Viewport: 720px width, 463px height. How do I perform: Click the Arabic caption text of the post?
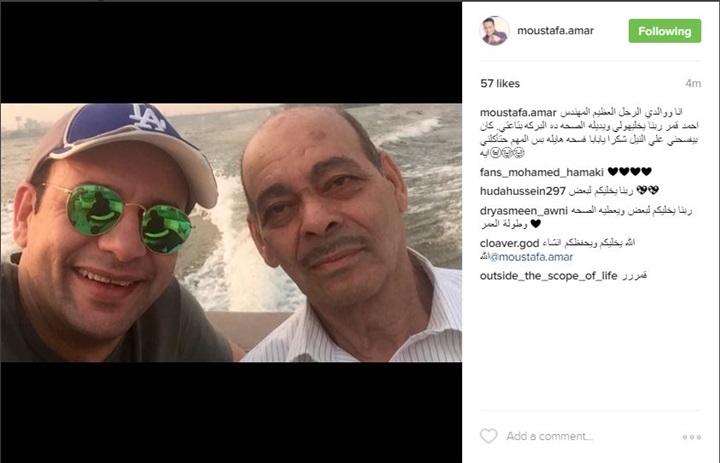click(590, 133)
